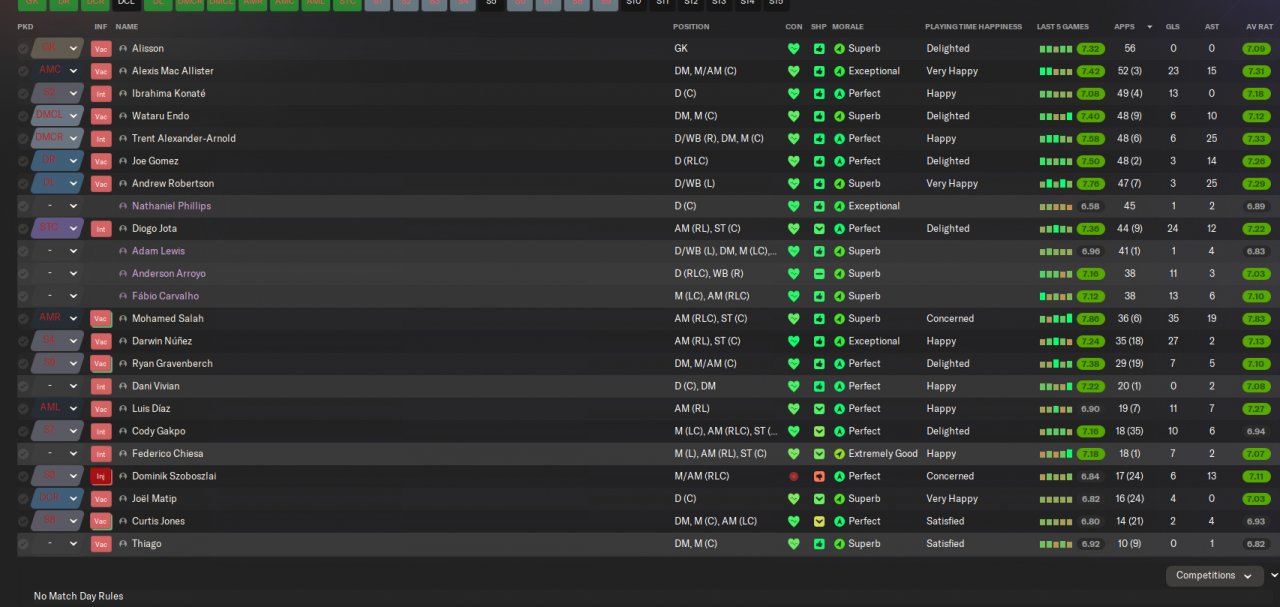Viewport: 1280px width, 607px height.
Task: Click Darwin Núñez's green heart condition icon
Action: pos(794,341)
